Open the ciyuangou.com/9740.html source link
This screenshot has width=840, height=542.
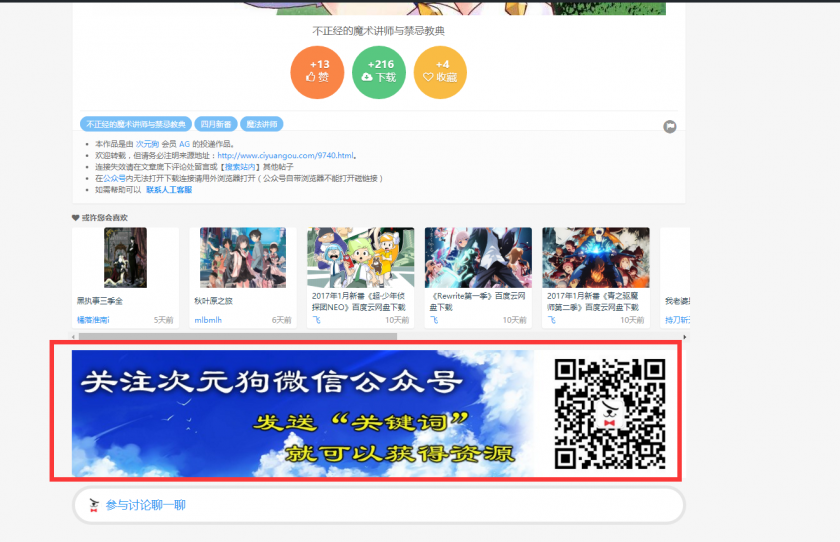[286, 155]
